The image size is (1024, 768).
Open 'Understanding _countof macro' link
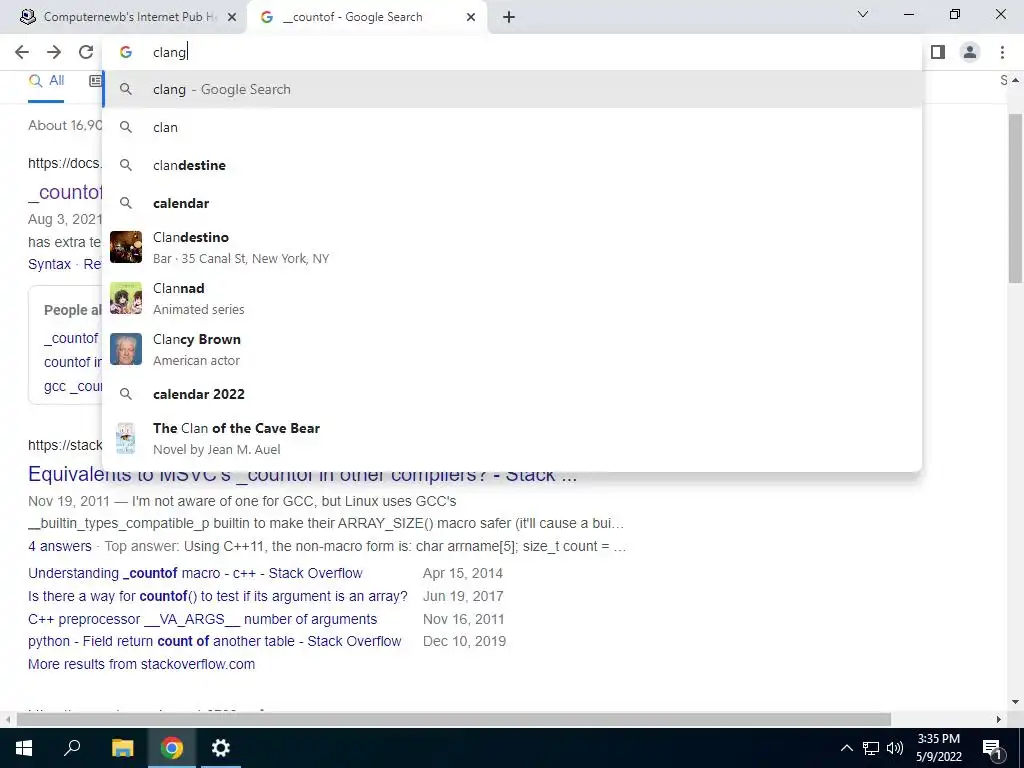click(x=195, y=573)
